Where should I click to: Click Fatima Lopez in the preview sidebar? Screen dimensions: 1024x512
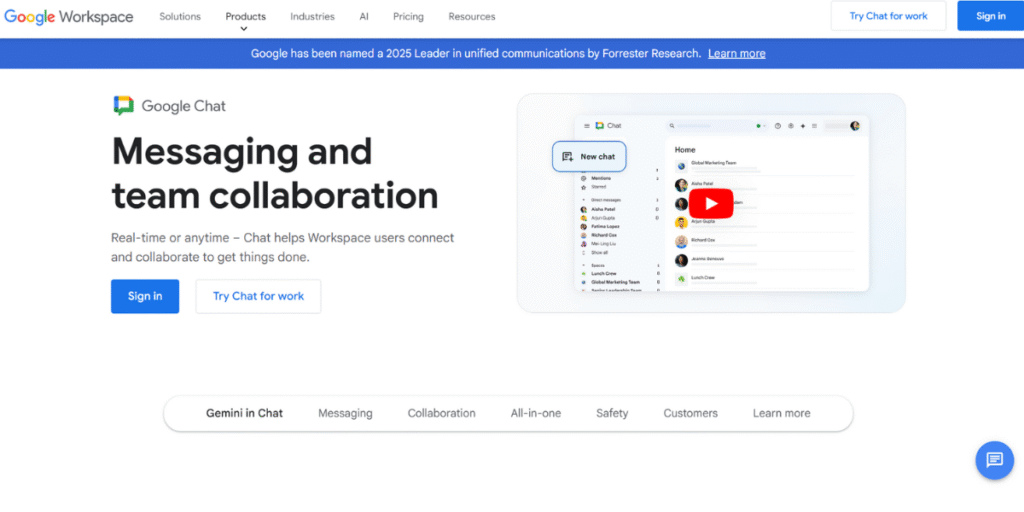click(x=604, y=226)
